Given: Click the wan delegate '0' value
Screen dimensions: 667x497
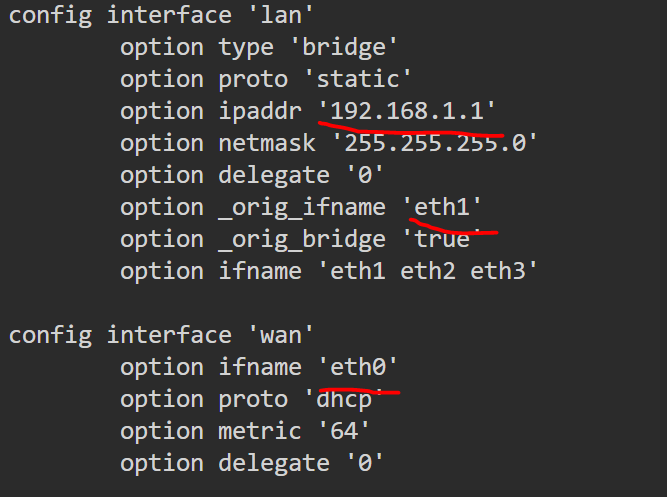Looking at the screenshot, I should point(365,463).
